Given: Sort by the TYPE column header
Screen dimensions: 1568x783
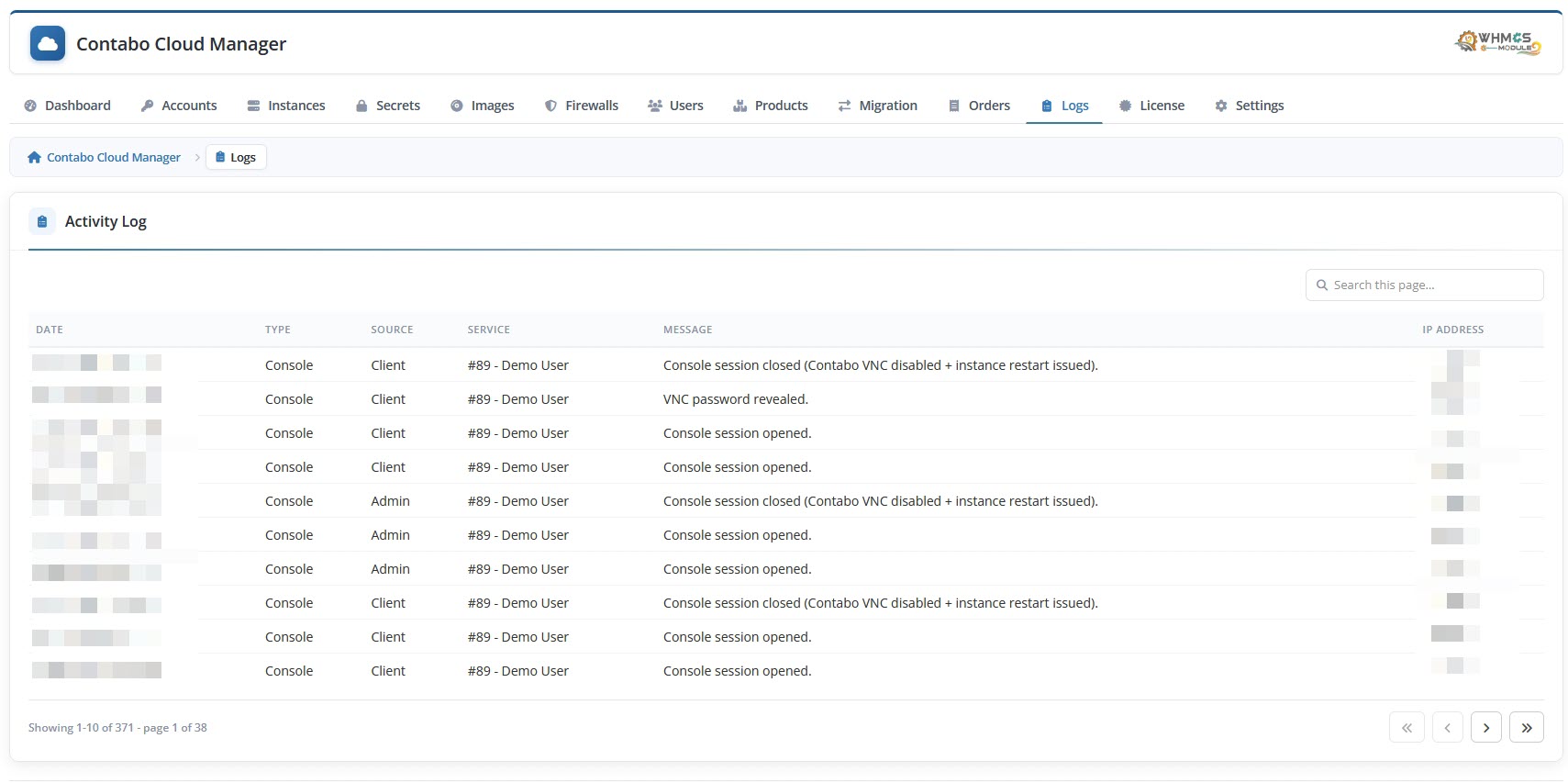Looking at the screenshot, I should pyautogui.click(x=278, y=330).
